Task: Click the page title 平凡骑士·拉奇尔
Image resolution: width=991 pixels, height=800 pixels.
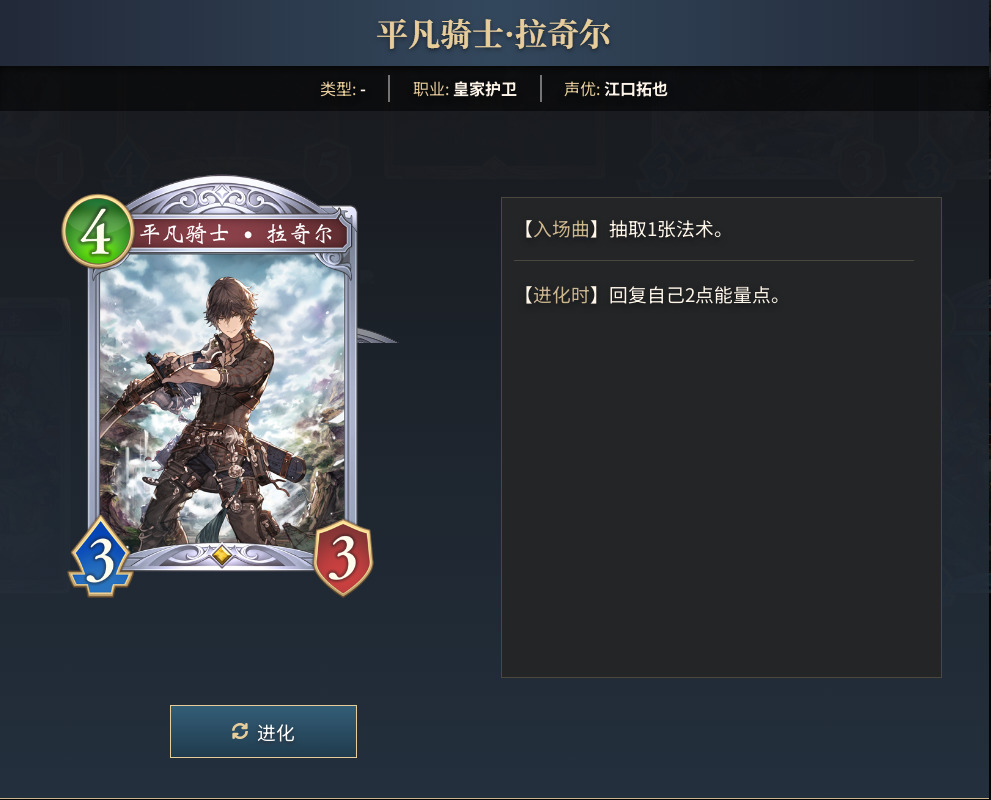Action: (x=494, y=34)
